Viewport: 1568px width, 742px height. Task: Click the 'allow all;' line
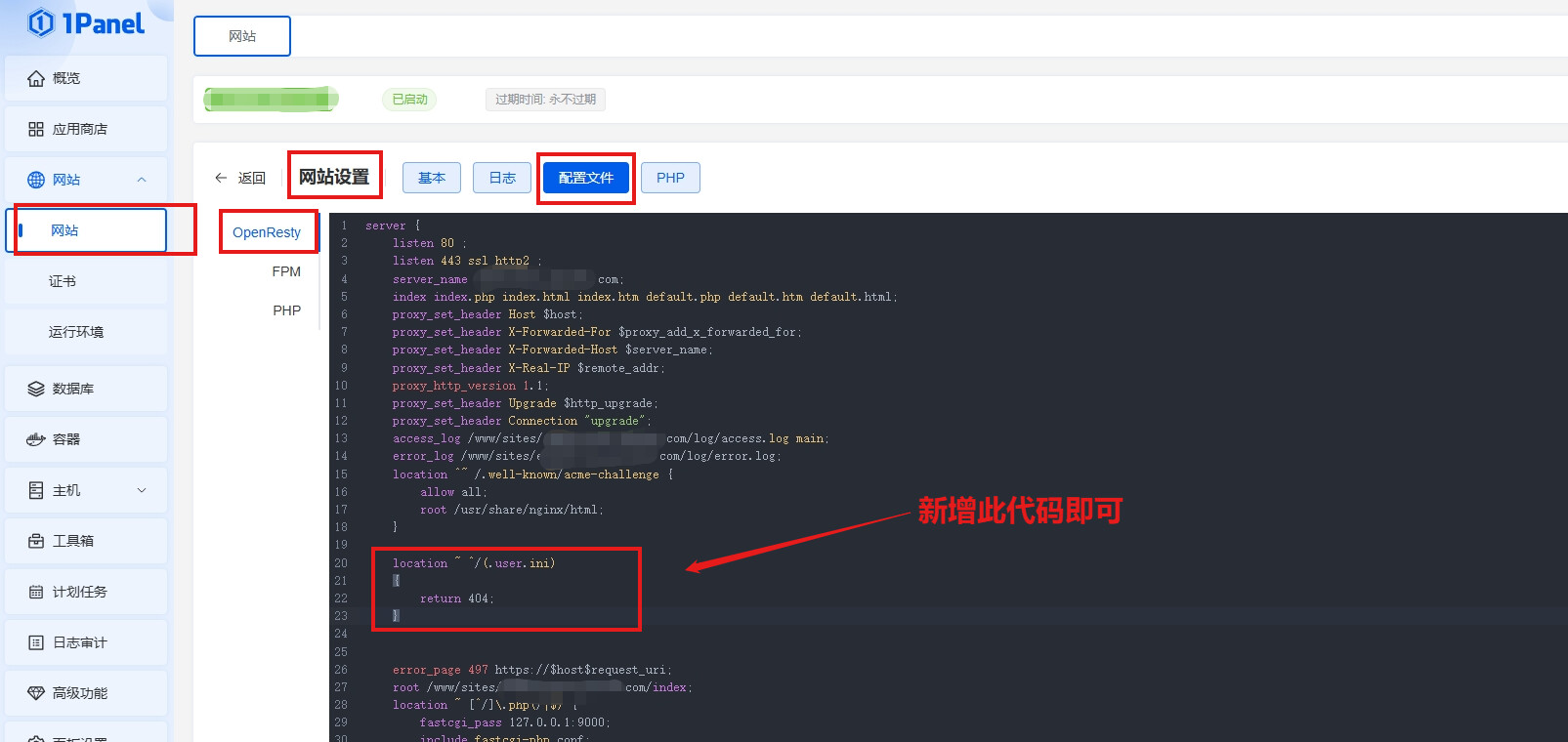click(x=453, y=492)
